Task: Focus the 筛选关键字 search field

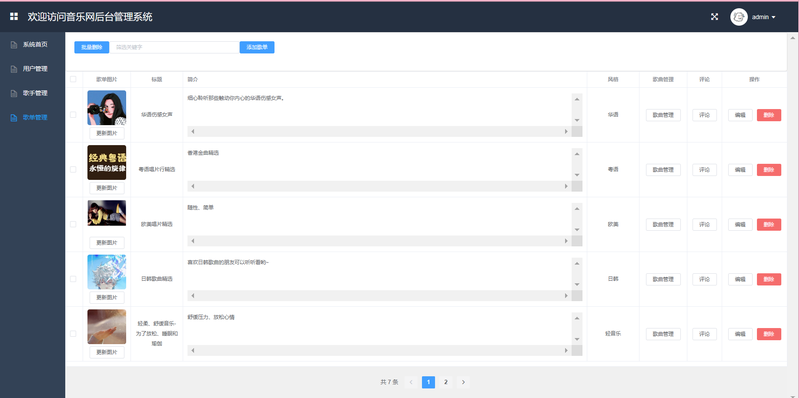Action: [174, 47]
